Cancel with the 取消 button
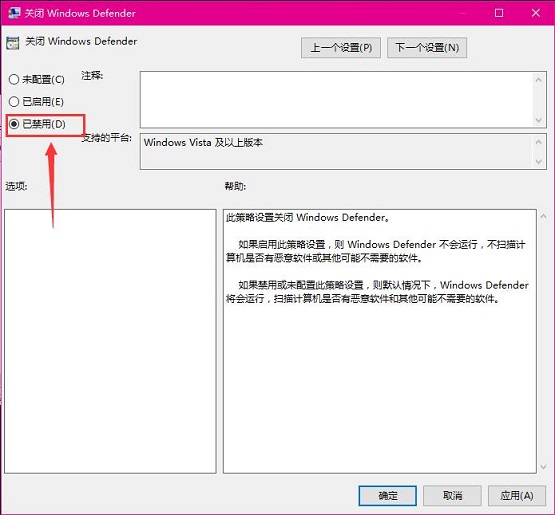Viewport: 555px width, 515px height. point(452,496)
